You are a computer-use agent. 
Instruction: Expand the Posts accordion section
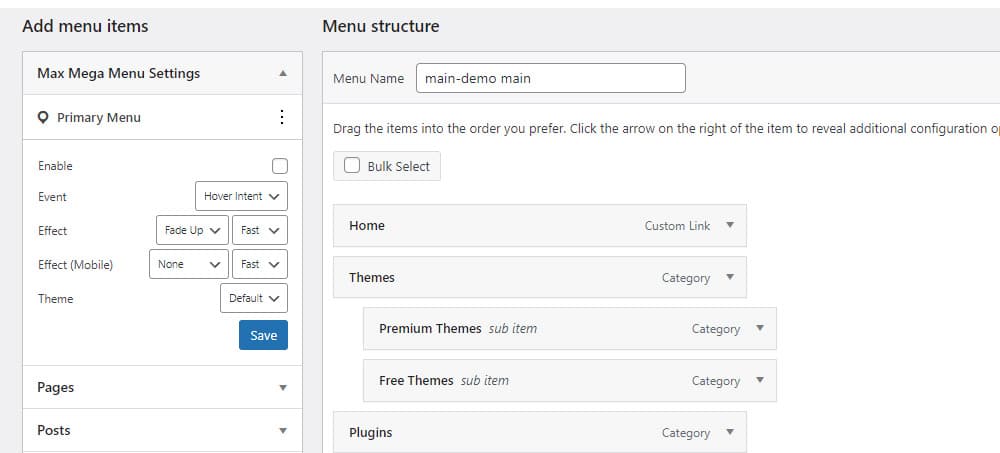coord(163,431)
